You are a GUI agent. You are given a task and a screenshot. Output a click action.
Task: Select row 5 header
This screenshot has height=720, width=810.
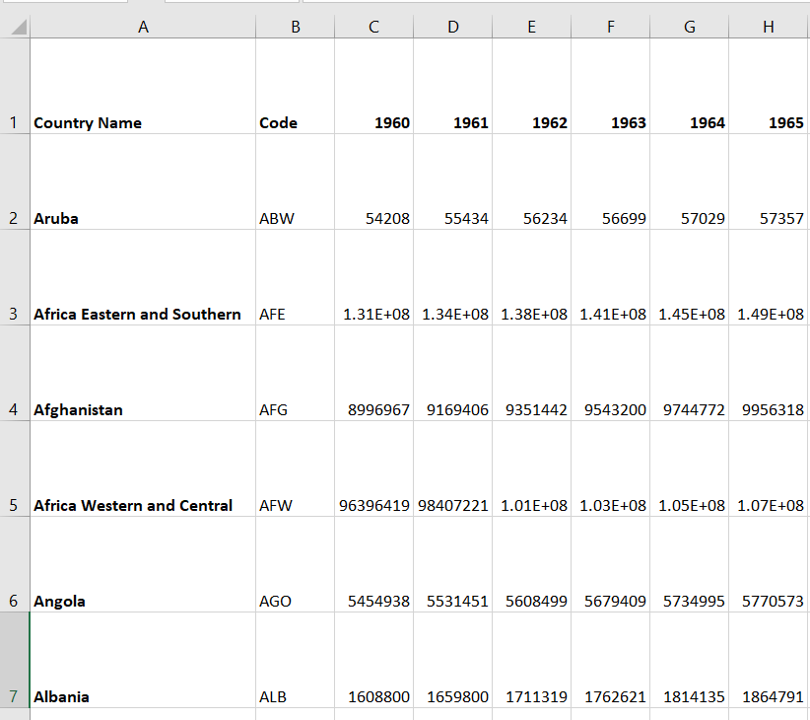tap(14, 468)
